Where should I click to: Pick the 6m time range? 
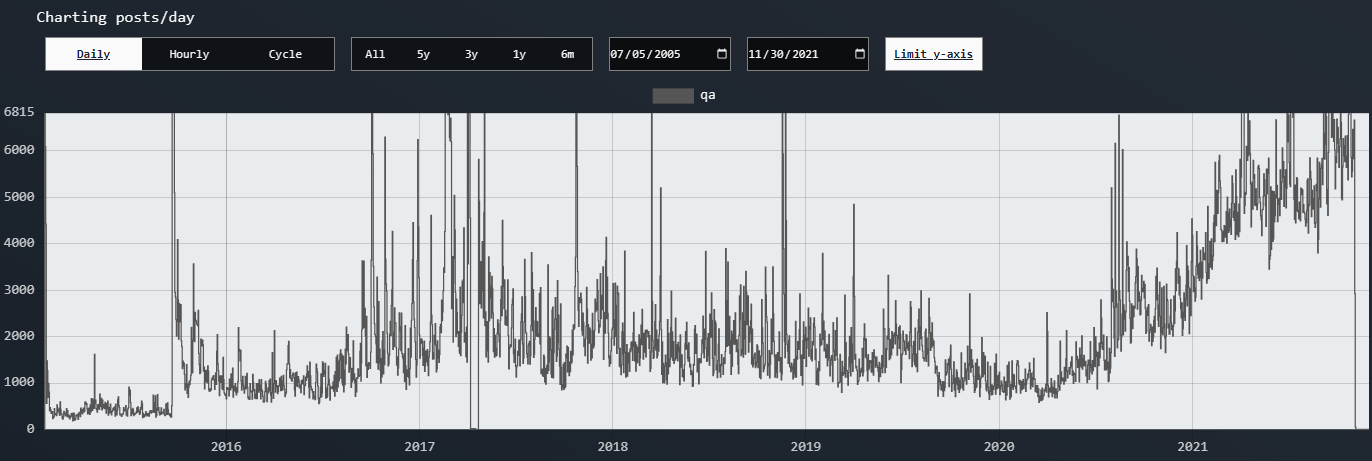(567, 54)
